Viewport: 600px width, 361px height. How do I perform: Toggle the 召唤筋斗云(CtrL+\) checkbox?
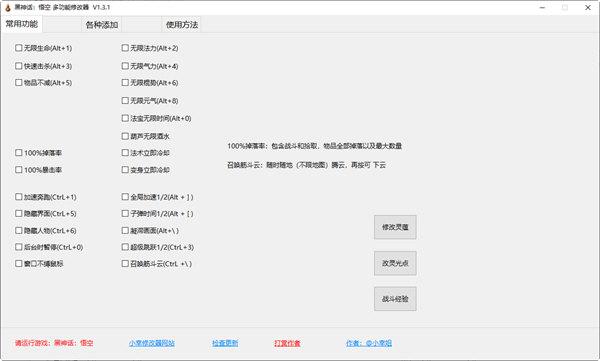click(125, 263)
